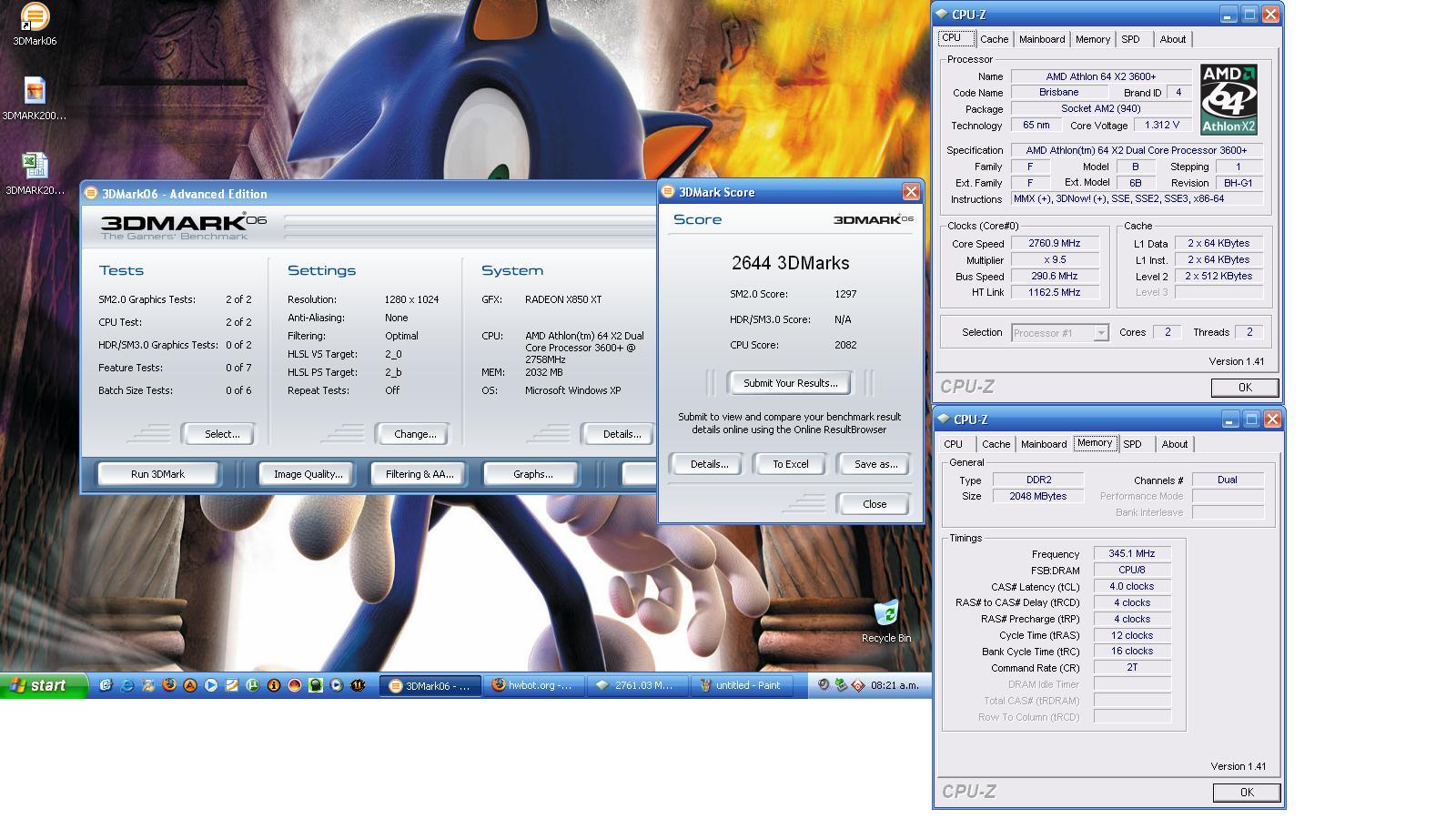This screenshot has height=819, width=1456.
Task: Click the Internet Explorer quick launch icon
Action: coord(127,685)
